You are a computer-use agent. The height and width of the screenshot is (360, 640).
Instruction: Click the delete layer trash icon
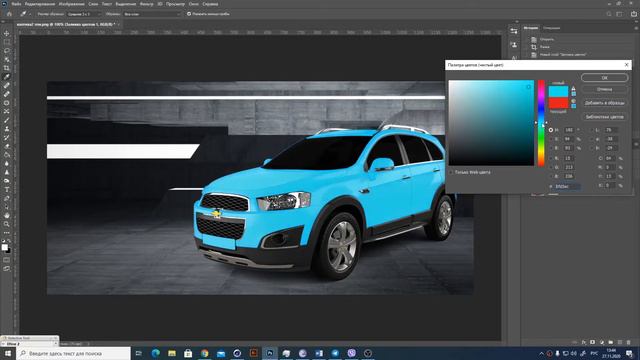pos(628,342)
